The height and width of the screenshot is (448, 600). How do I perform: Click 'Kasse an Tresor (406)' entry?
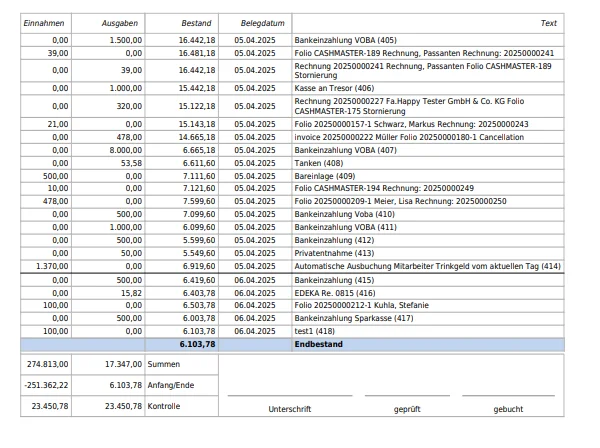(x=334, y=88)
